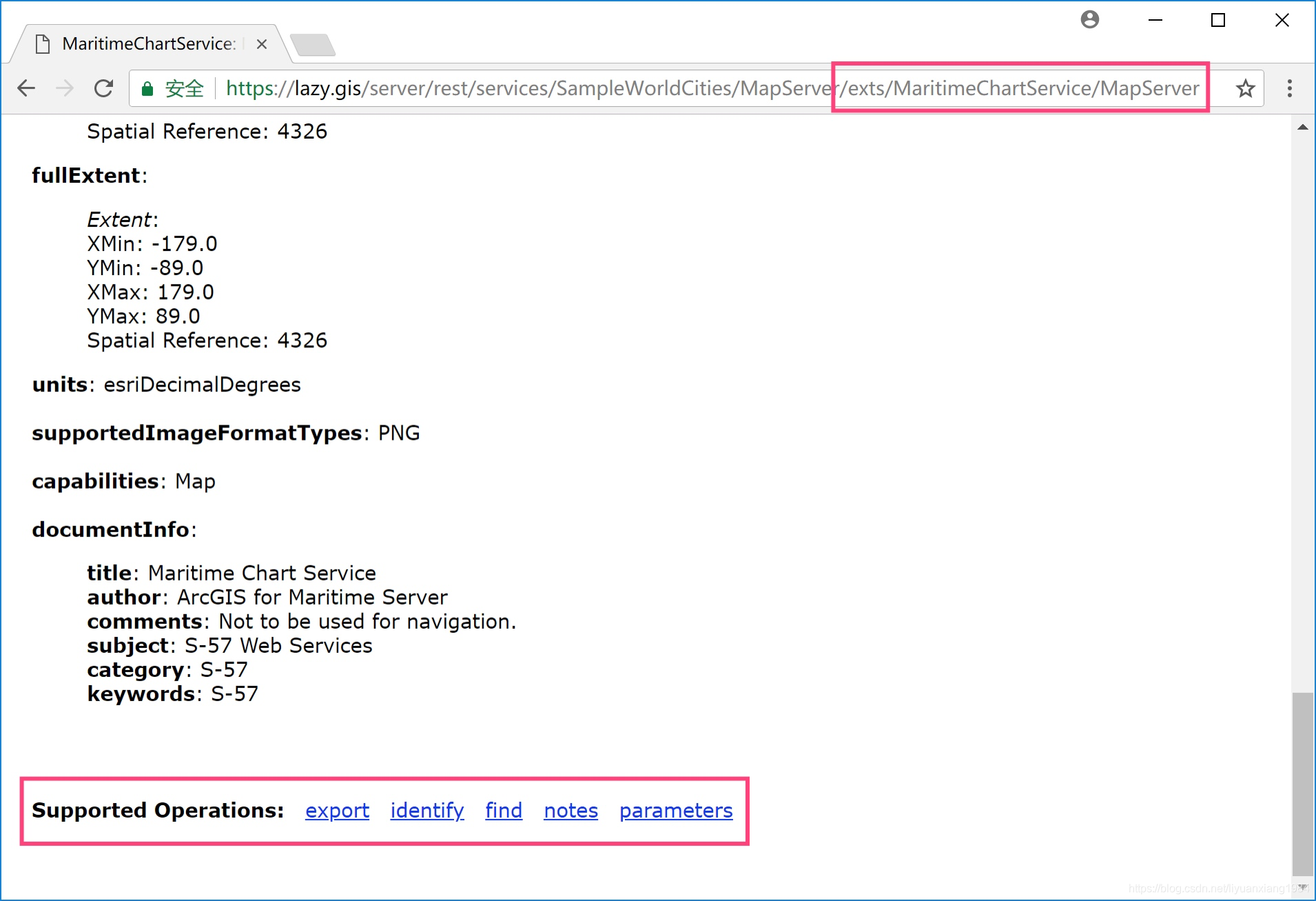This screenshot has height=901, width=1316.
Task: Open the parameters operation link
Action: [676, 811]
